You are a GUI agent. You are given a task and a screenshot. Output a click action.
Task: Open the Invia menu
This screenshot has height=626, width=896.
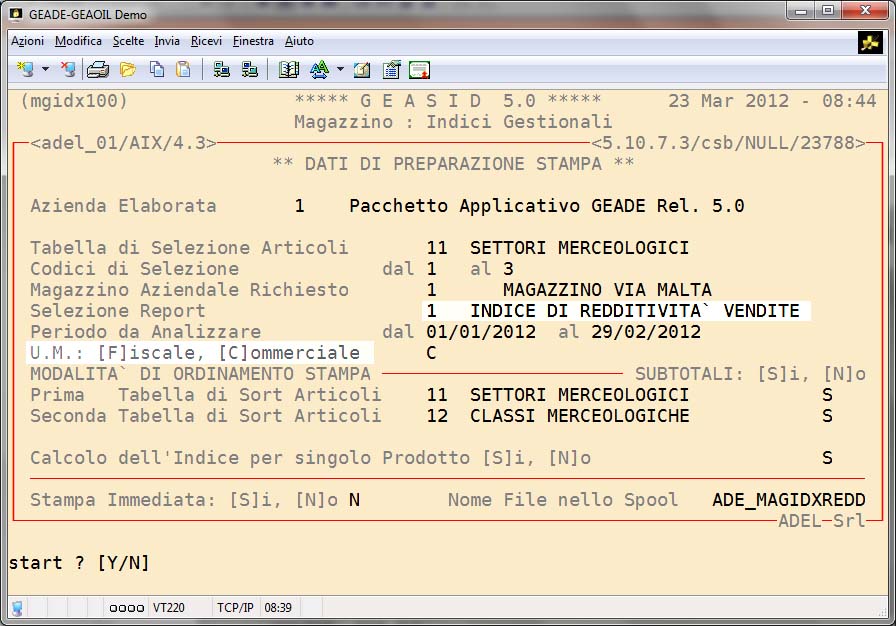pos(167,41)
